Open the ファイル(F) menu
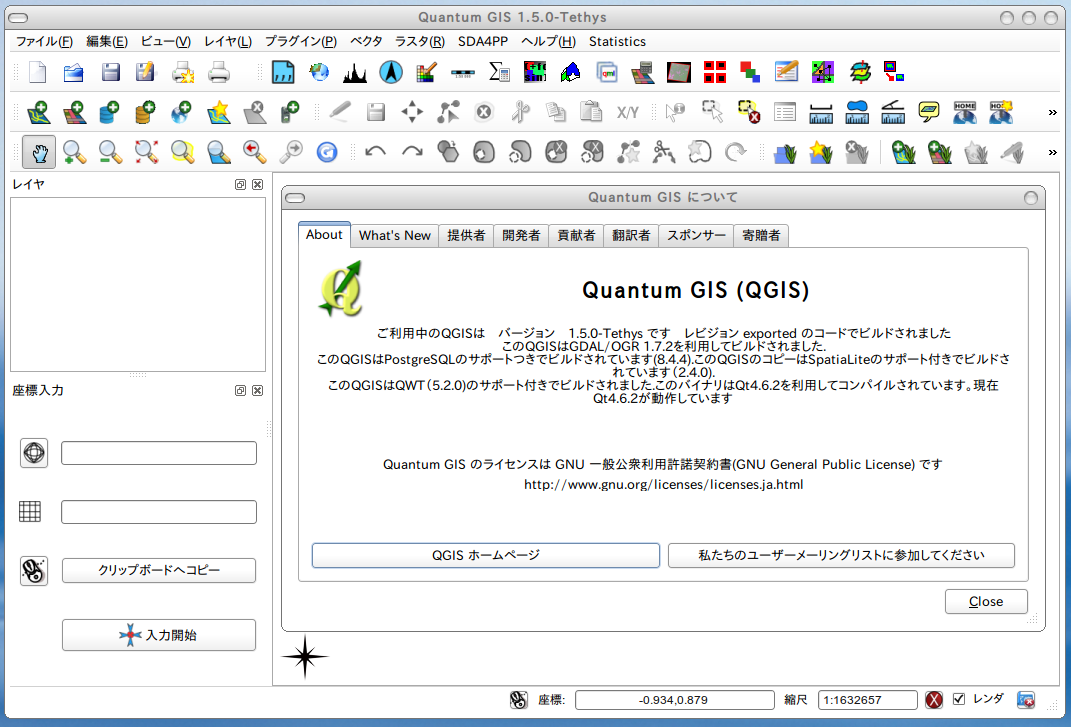 coord(44,42)
